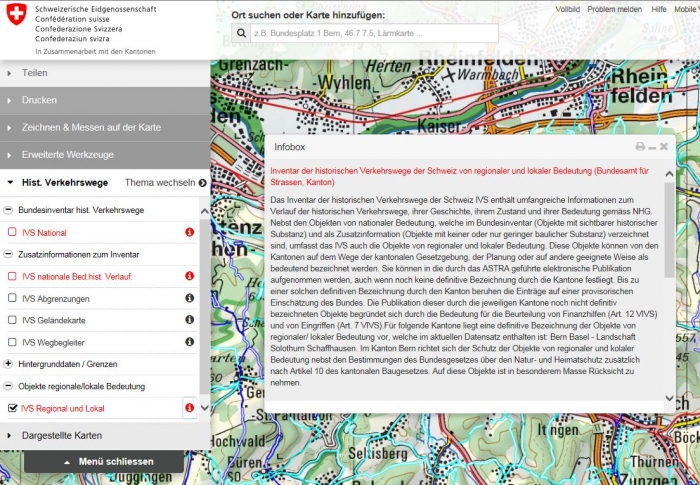The height and width of the screenshot is (485, 700).
Task: Open IVS Geländekarte info icon
Action: coord(189,320)
